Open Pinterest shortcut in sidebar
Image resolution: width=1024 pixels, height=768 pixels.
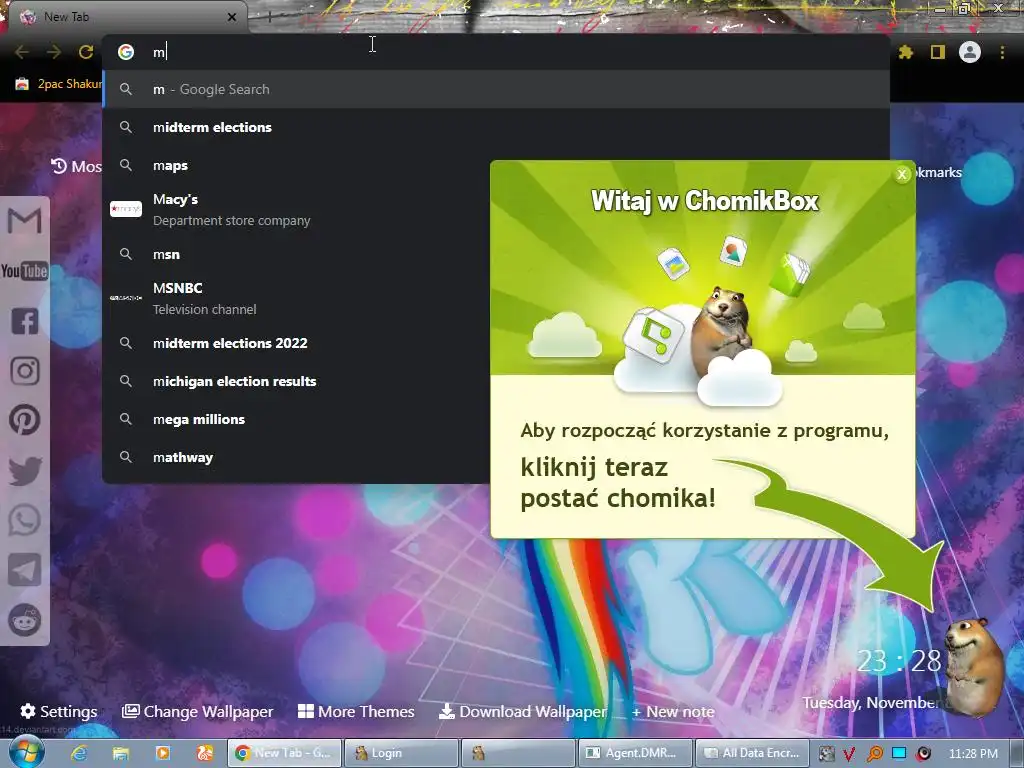point(25,420)
